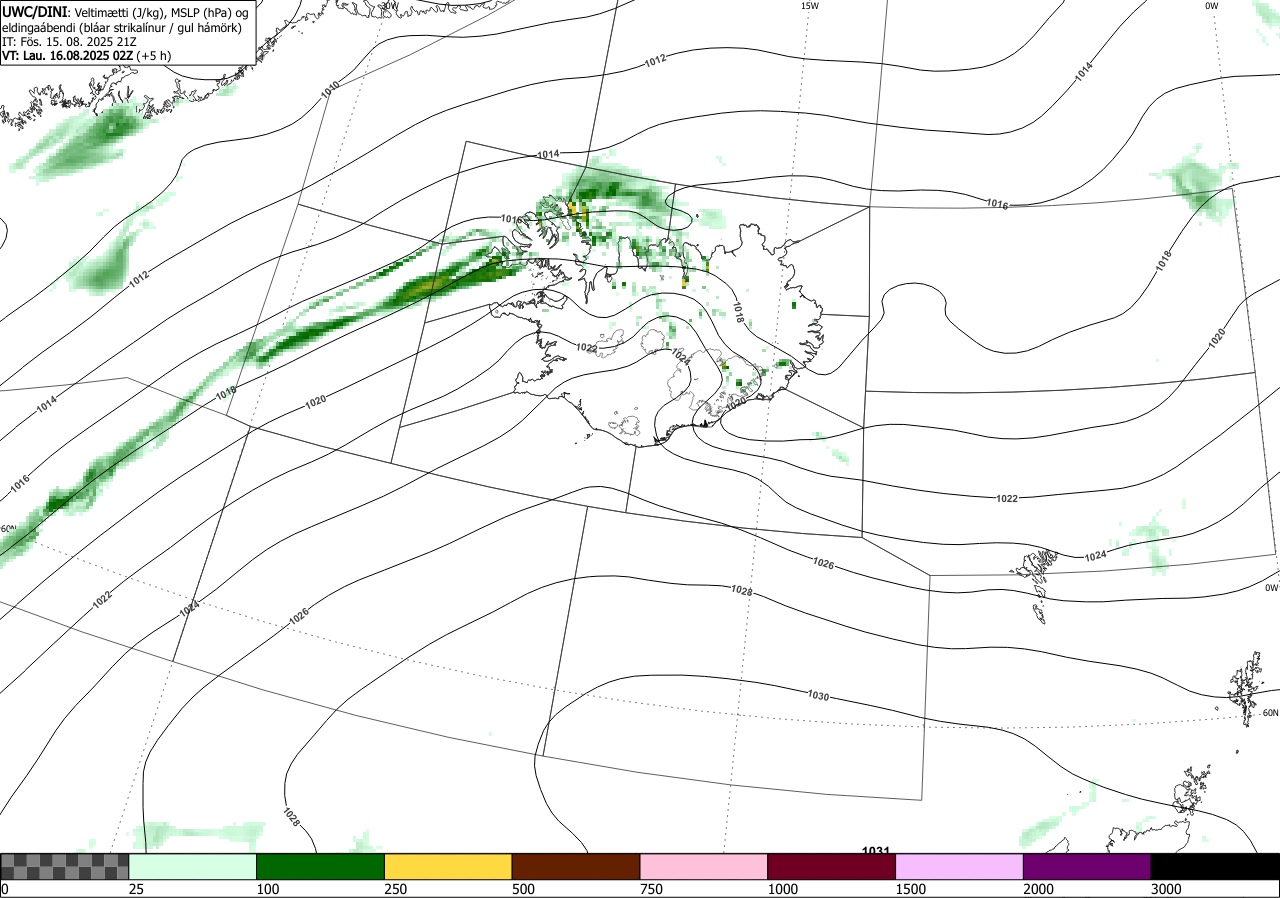Click the "VT: Lau. 16.08.2025 02Z (+5 h)" line
The image size is (1280, 898).
click(x=86, y=56)
